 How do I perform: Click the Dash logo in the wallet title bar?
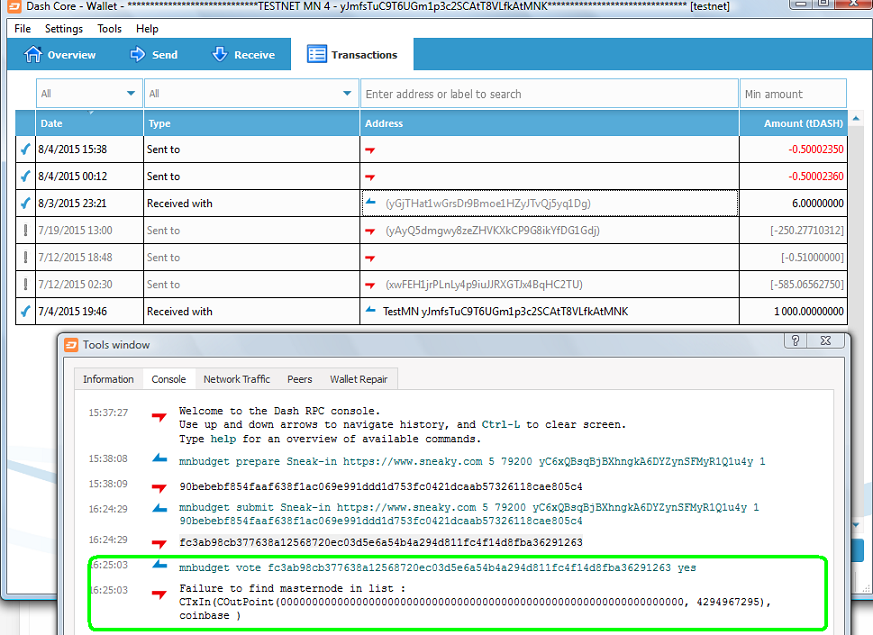click(14, 6)
